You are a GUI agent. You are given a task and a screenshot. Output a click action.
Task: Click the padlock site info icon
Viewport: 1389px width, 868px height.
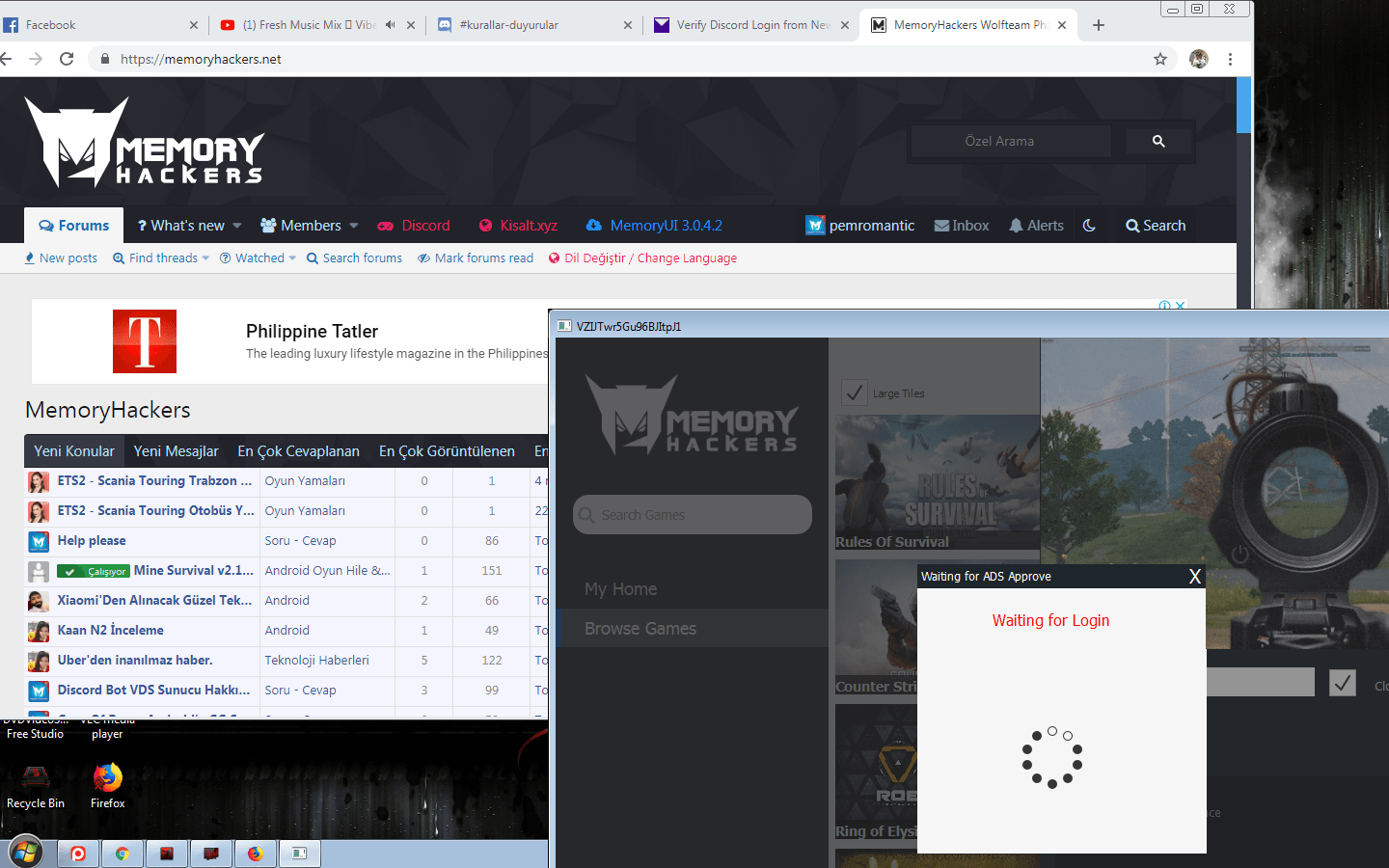pyautogui.click(x=105, y=59)
